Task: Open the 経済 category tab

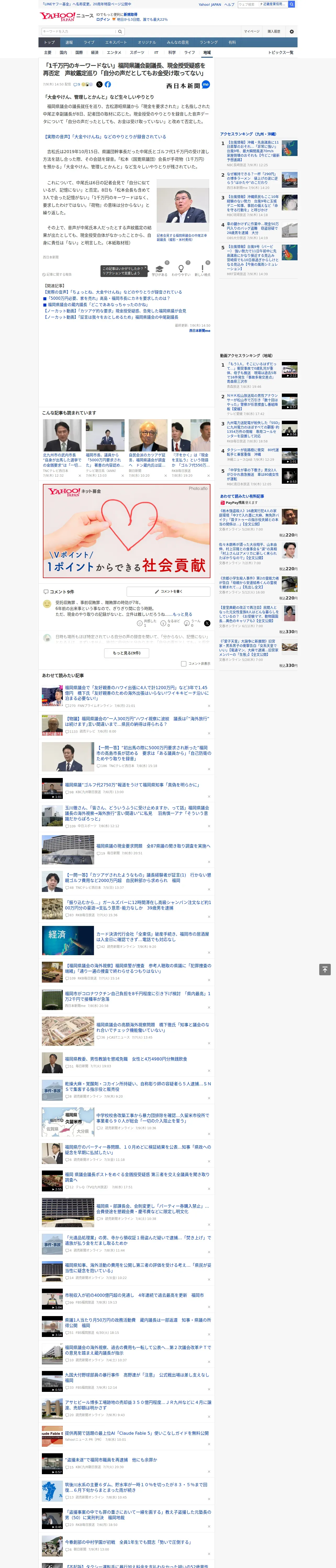Action: click(94, 52)
